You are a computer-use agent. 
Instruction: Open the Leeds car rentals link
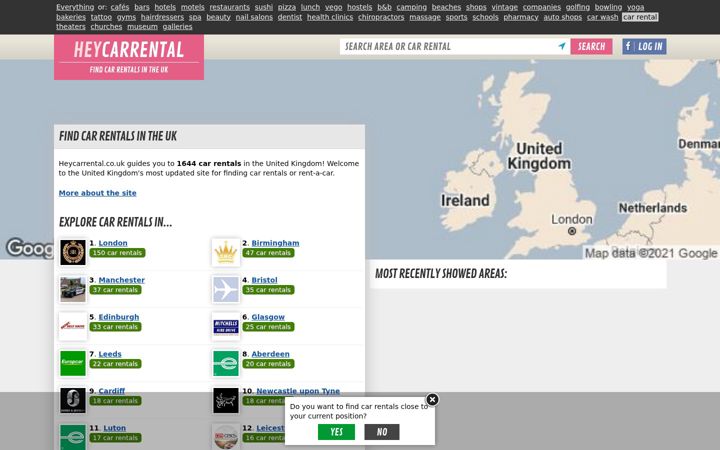pos(110,354)
